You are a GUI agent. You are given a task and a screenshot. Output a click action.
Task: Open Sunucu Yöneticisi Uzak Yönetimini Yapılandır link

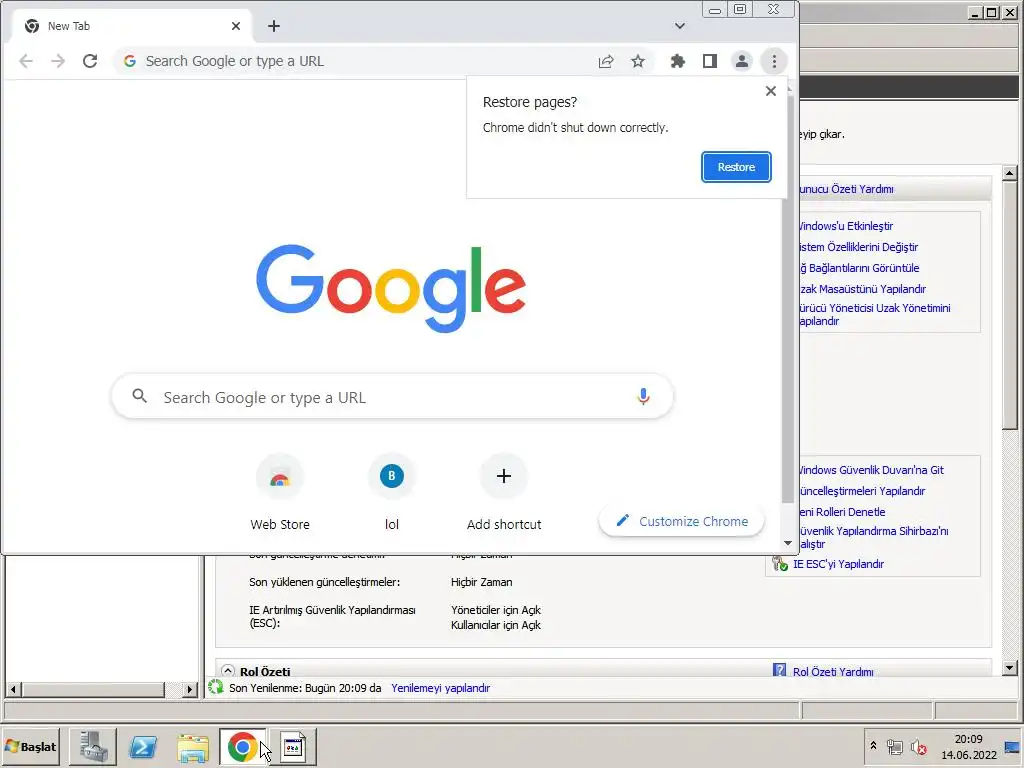[875, 314]
